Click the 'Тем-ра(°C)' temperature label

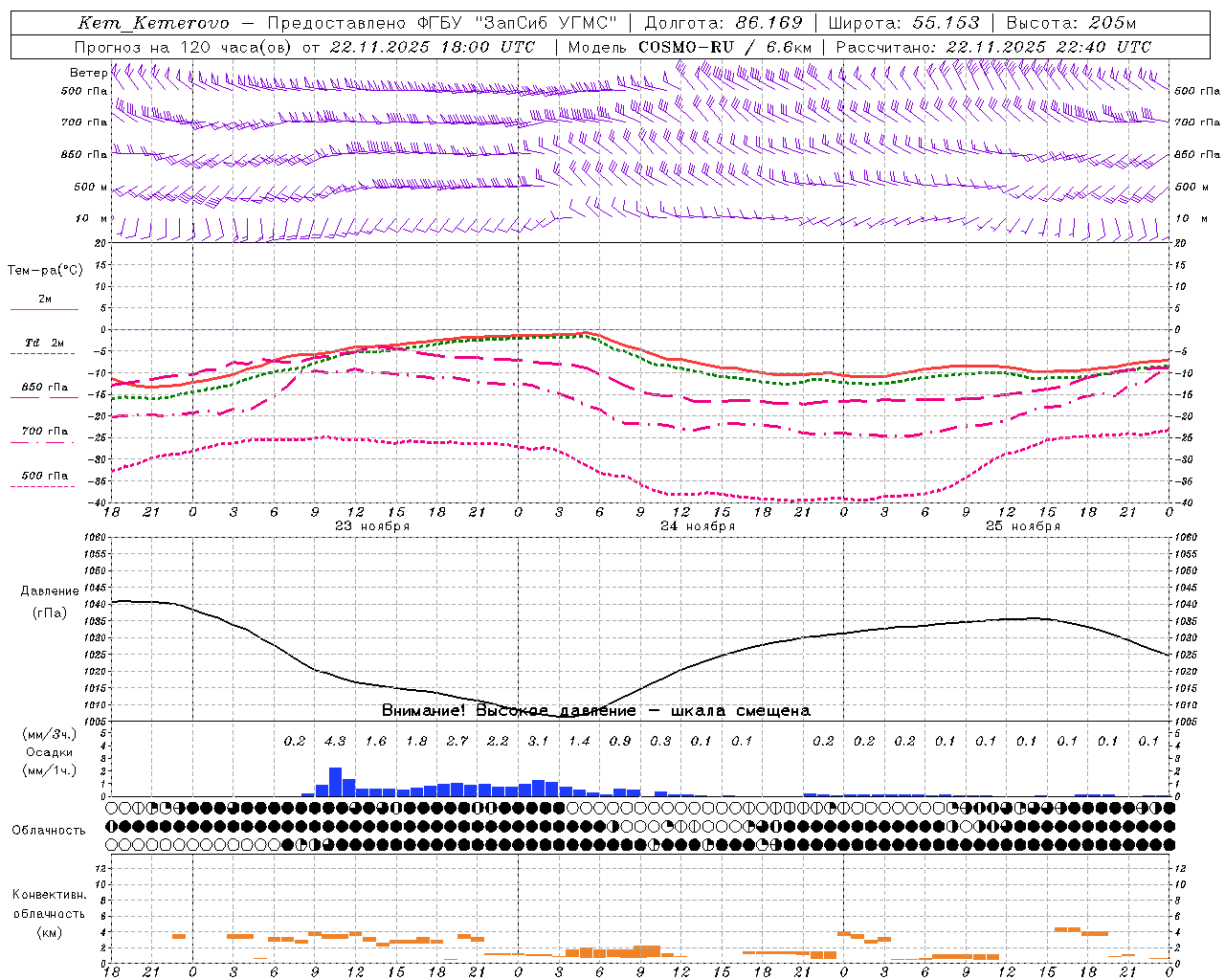(x=45, y=271)
